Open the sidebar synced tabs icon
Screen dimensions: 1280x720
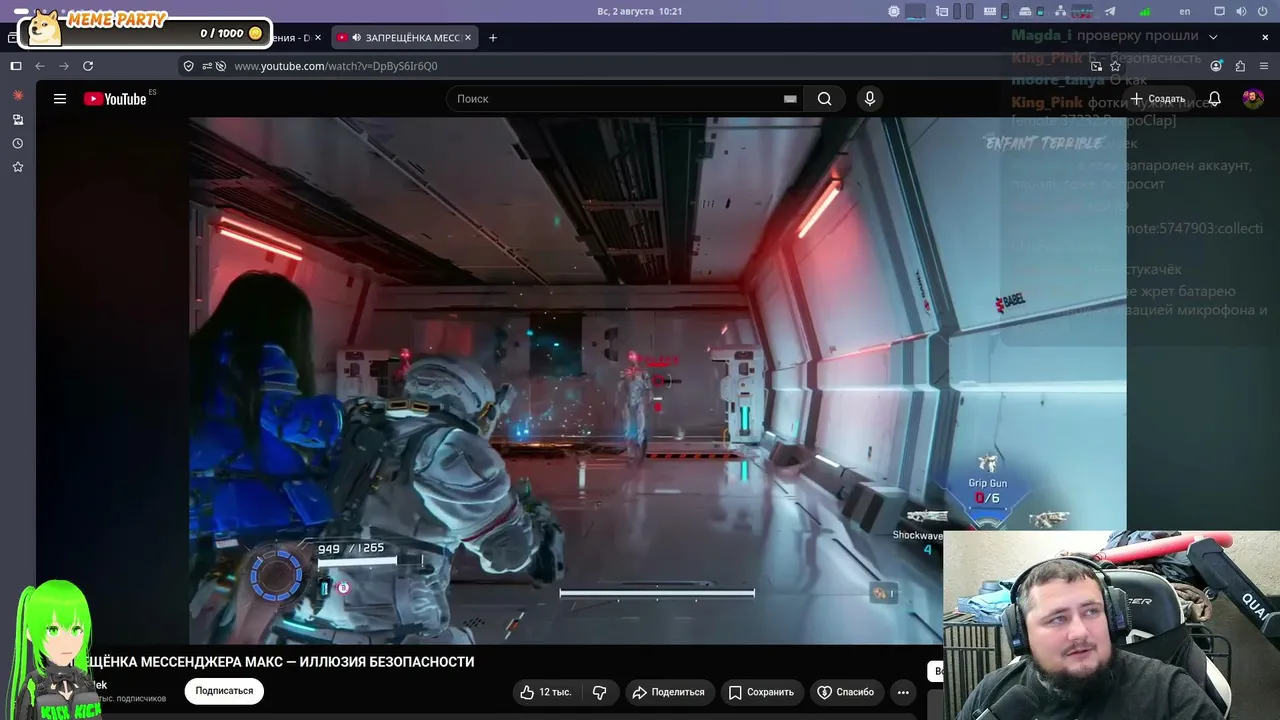pos(17,119)
